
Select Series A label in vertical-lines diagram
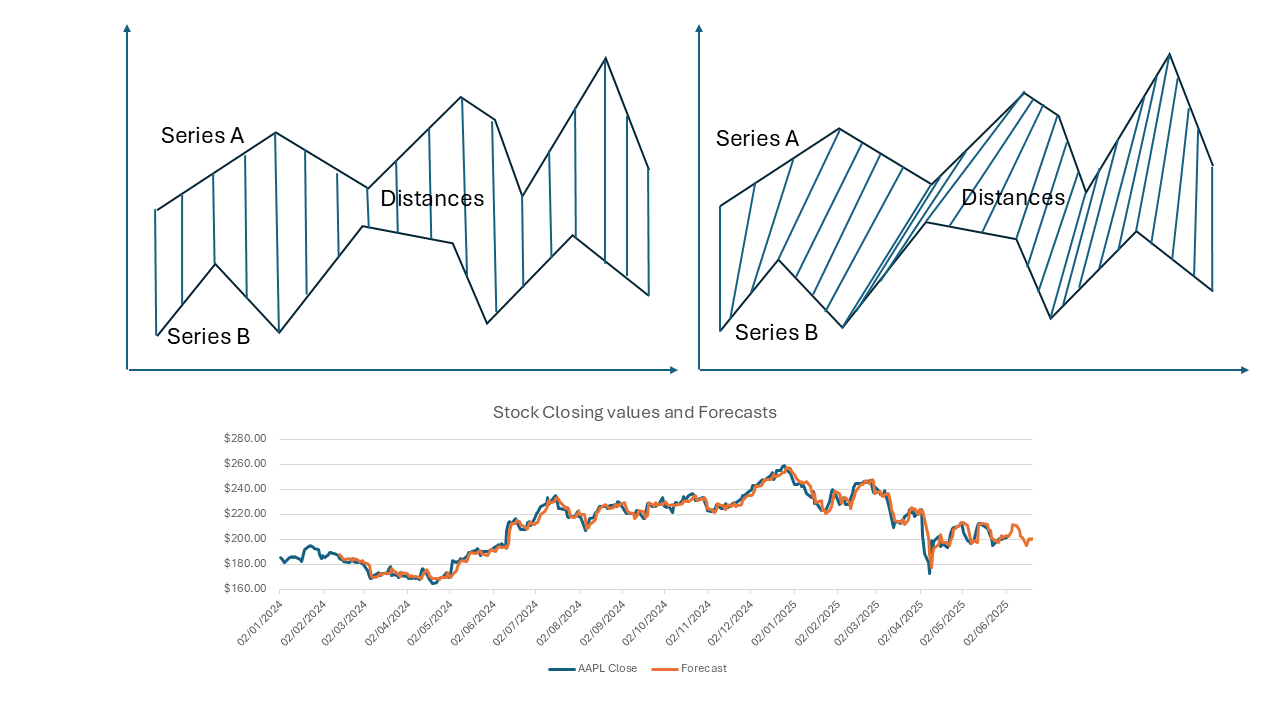pyautogui.click(x=202, y=136)
